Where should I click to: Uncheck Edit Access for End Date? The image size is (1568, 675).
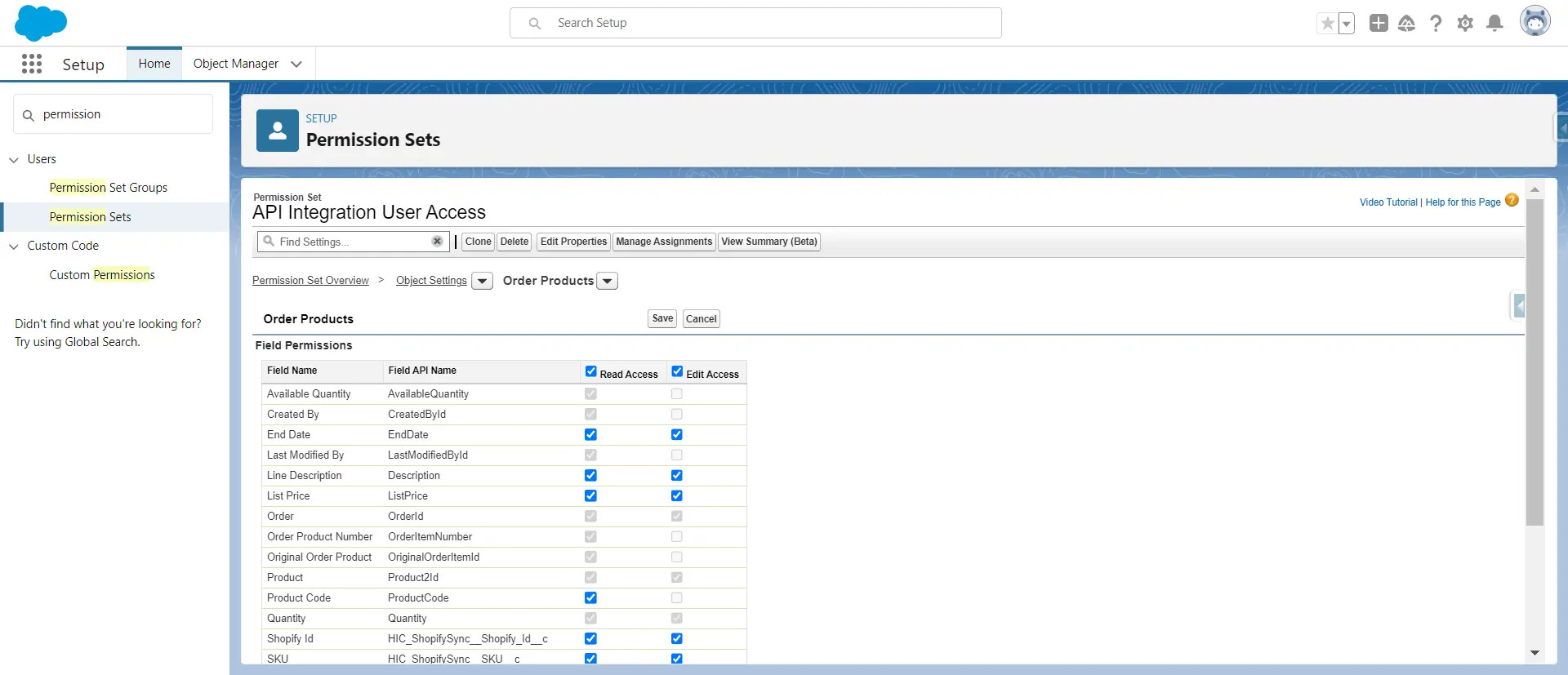pos(677,435)
